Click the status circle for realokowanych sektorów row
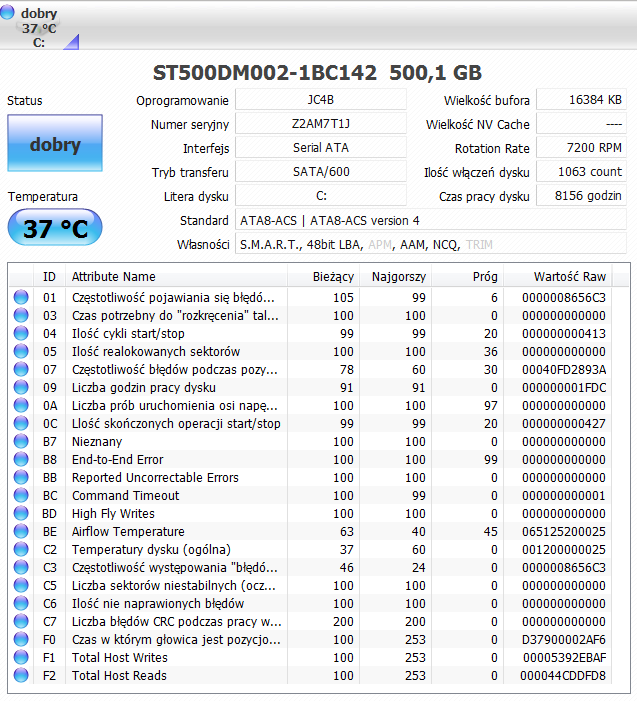637x701 pixels. 21,351
